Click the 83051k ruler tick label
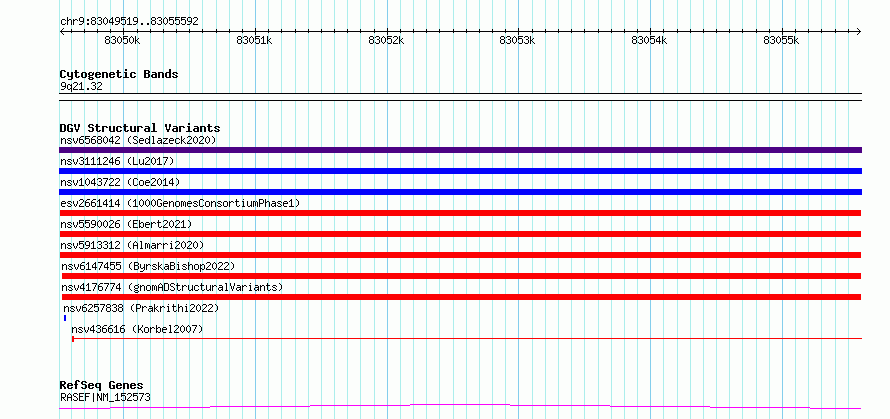The image size is (890, 419). [255, 41]
